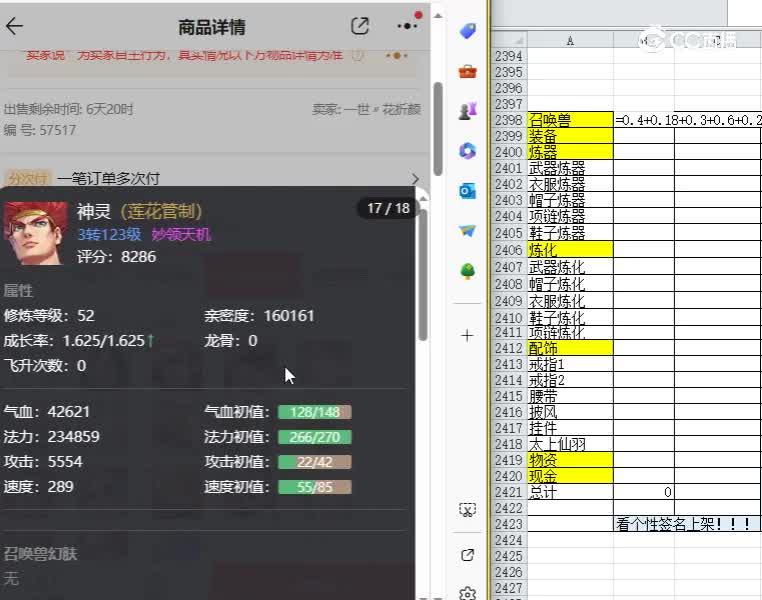762x600 pixels.
Task: Select the yellow 现金 cell
Action: 570,476
